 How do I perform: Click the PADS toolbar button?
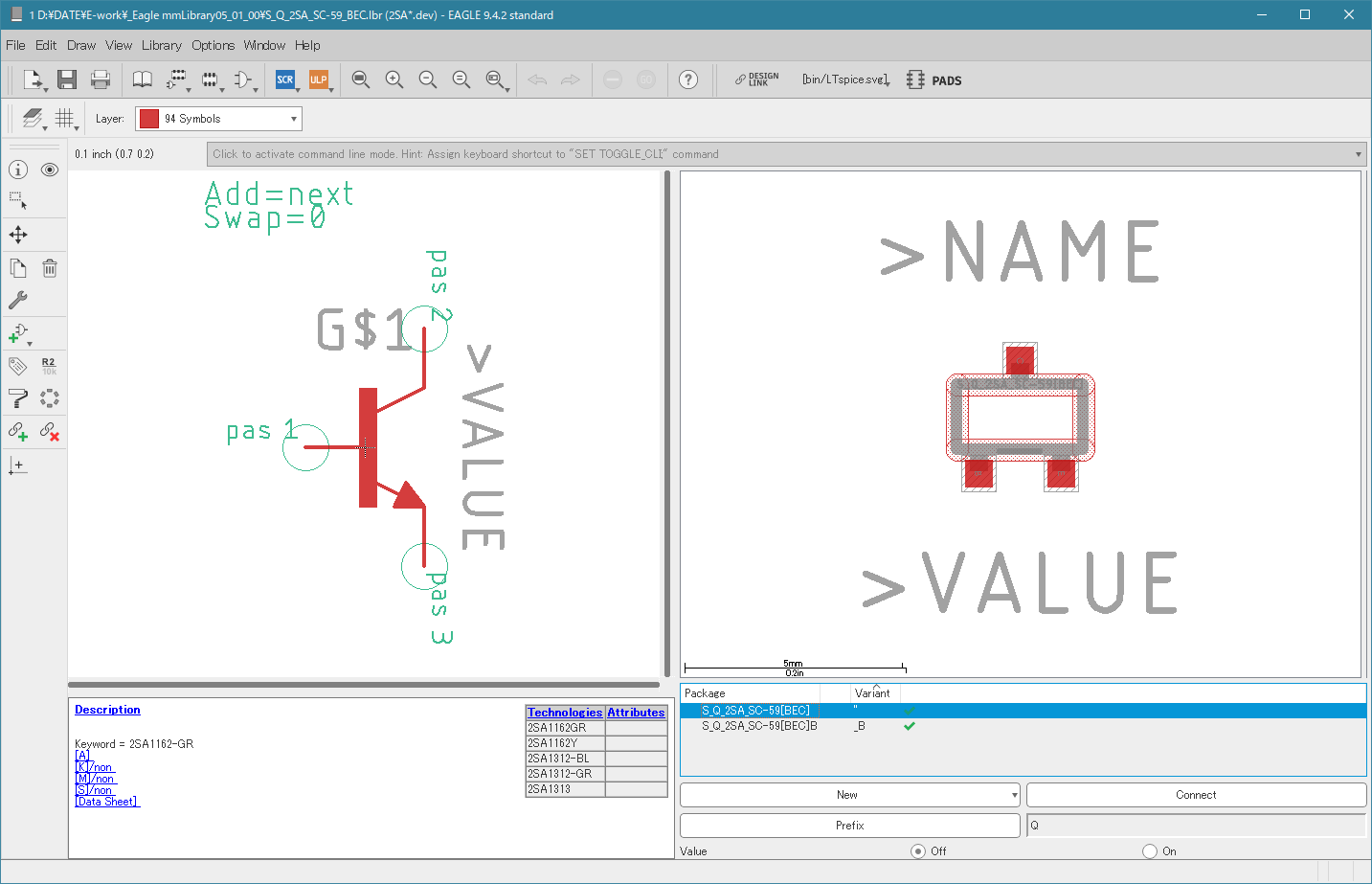(x=934, y=80)
